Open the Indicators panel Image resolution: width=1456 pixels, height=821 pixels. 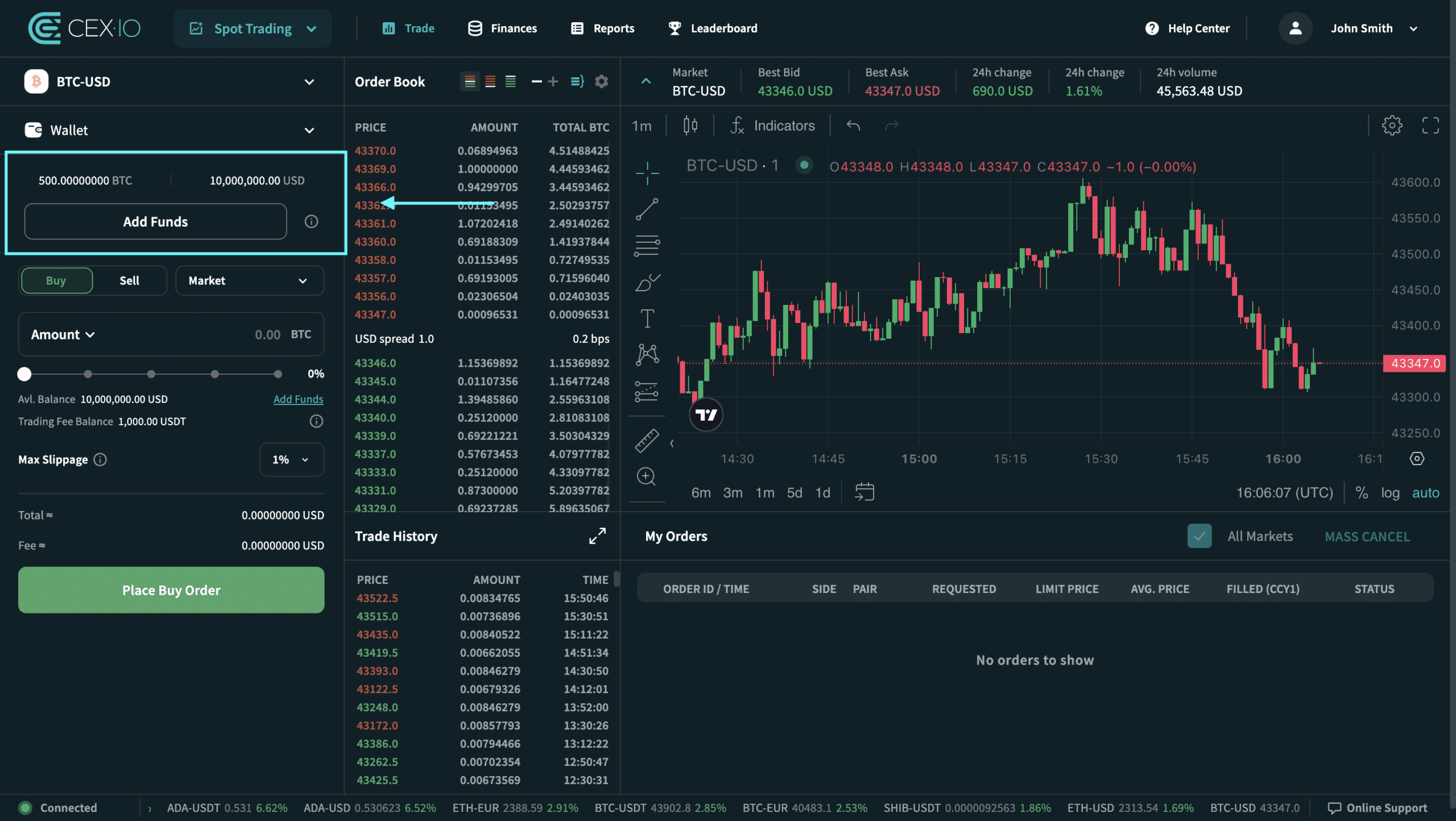click(x=772, y=126)
